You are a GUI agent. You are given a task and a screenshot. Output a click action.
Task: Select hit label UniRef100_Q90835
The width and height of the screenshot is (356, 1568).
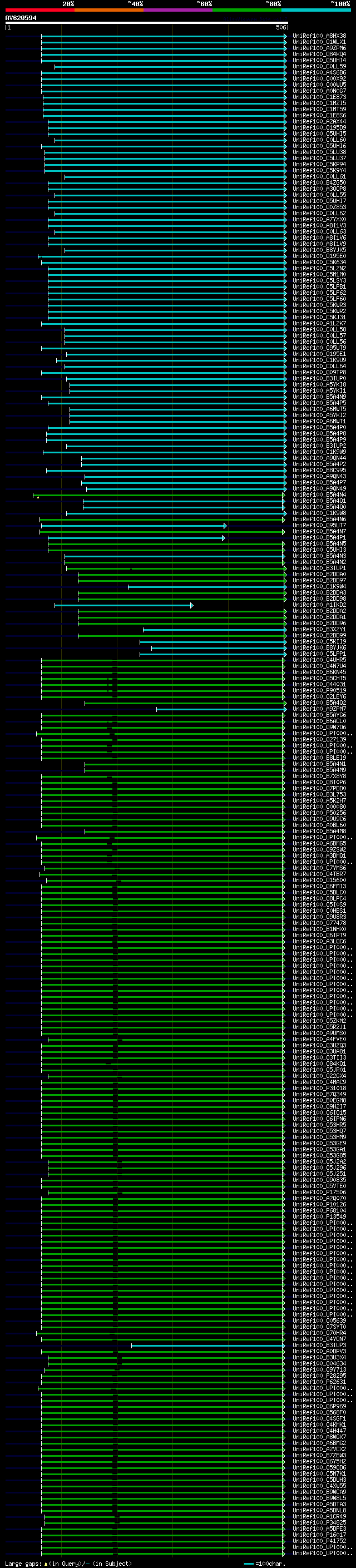[x=319, y=1180]
